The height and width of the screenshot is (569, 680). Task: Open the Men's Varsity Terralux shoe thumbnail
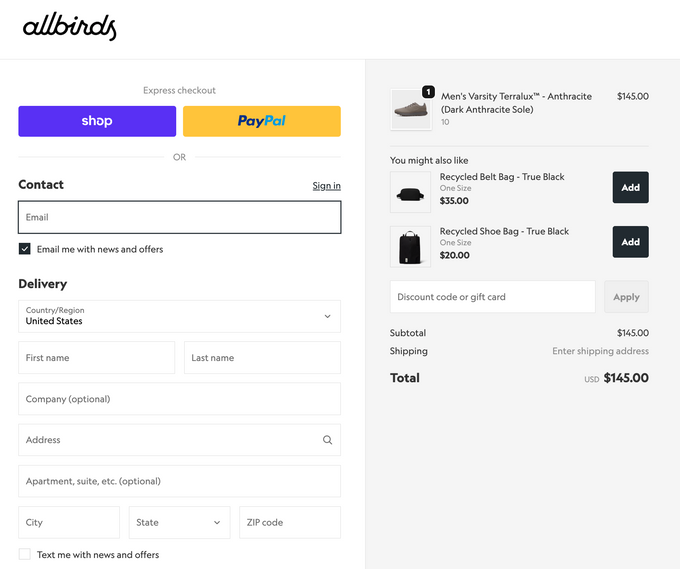pos(411,110)
